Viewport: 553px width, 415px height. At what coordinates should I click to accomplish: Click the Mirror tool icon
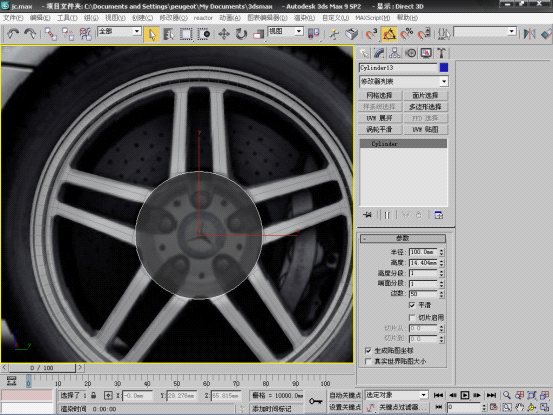point(529,34)
